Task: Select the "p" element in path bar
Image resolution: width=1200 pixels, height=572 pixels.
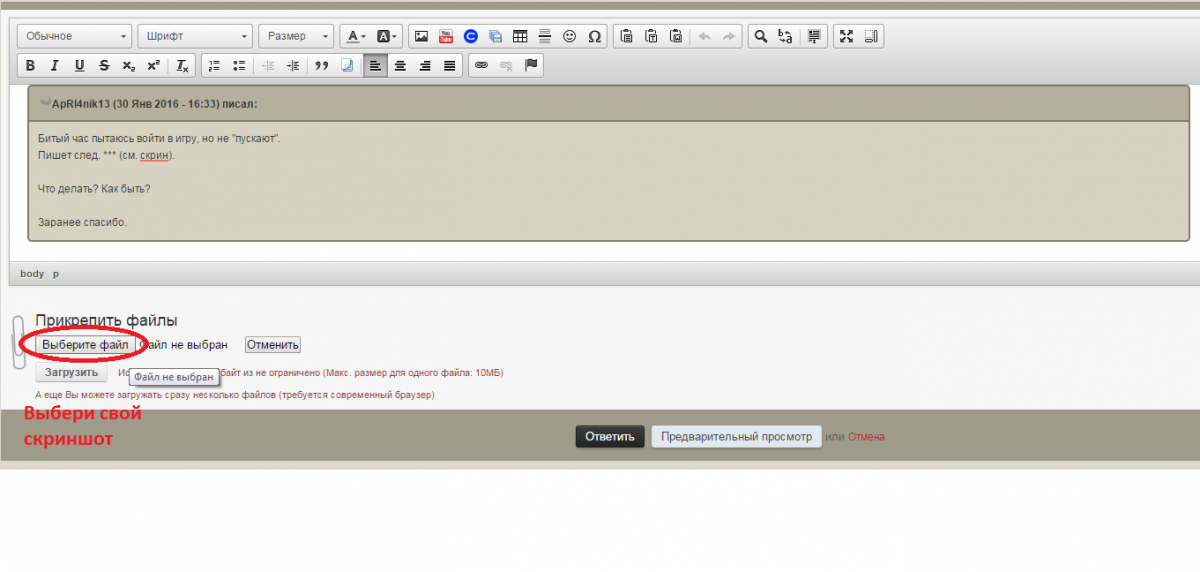Action: tap(56, 274)
